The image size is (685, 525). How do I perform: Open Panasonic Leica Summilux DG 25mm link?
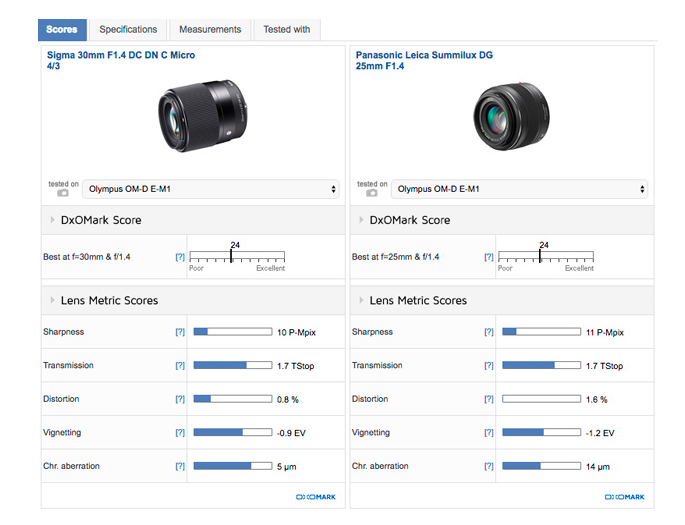pos(424,60)
